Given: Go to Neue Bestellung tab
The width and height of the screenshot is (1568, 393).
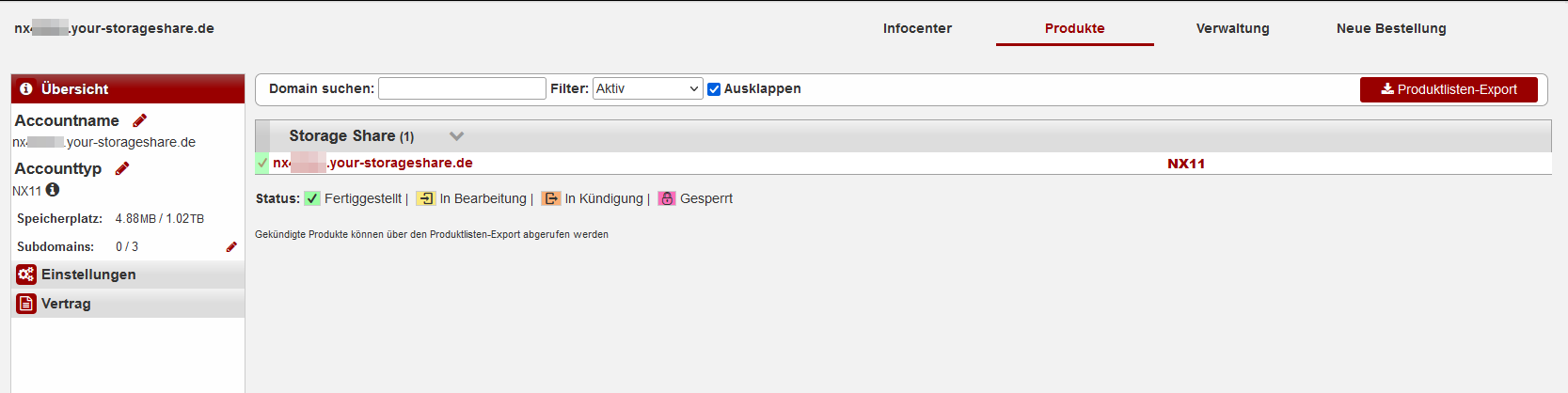Looking at the screenshot, I should pos(1391,28).
